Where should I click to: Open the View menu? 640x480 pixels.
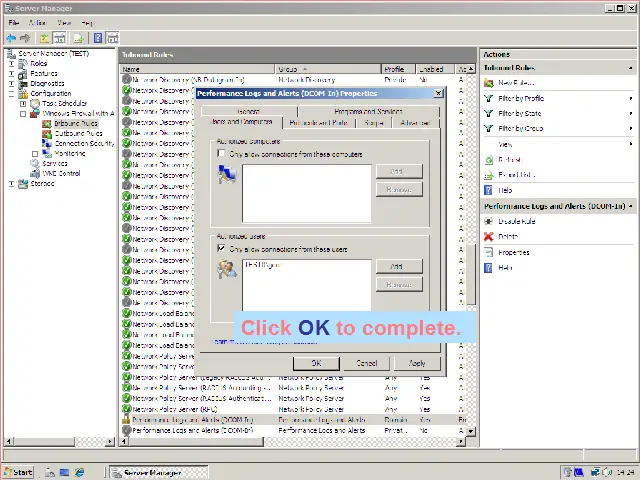[64, 23]
